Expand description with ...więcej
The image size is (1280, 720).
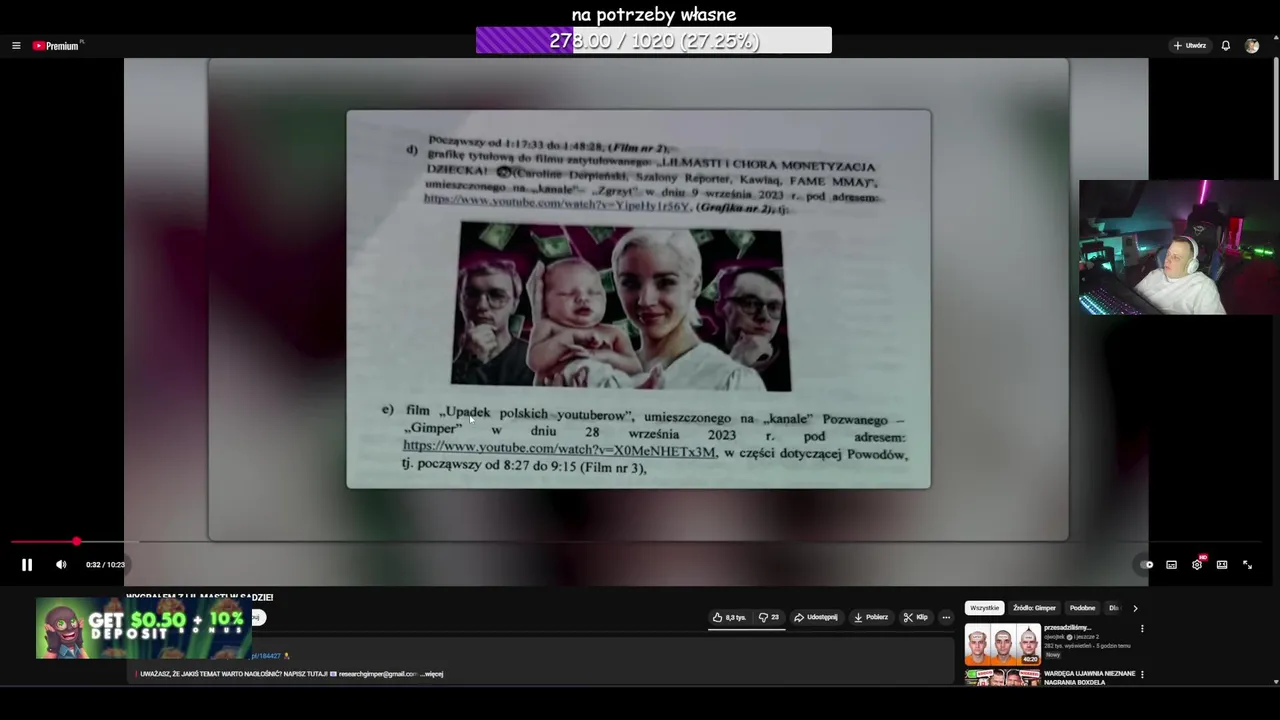[432, 674]
